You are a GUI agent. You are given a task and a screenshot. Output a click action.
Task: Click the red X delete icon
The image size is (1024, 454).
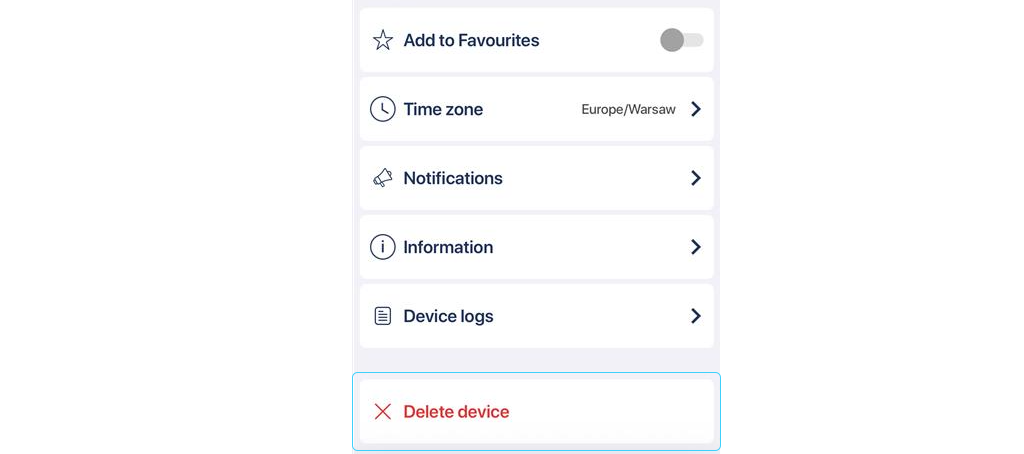pyautogui.click(x=383, y=412)
